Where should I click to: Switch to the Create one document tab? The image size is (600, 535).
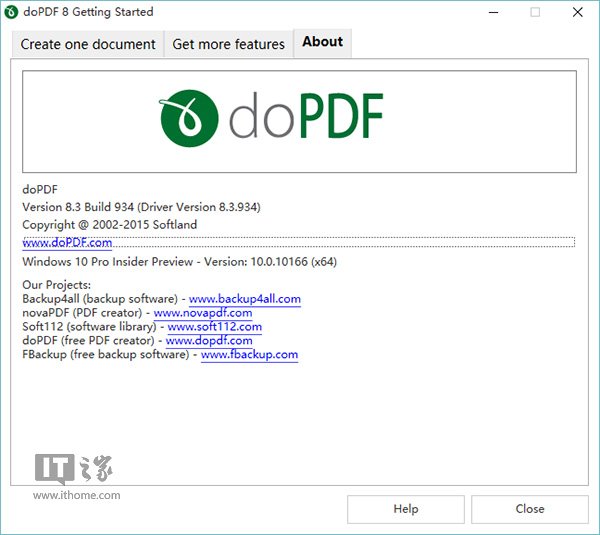click(88, 44)
